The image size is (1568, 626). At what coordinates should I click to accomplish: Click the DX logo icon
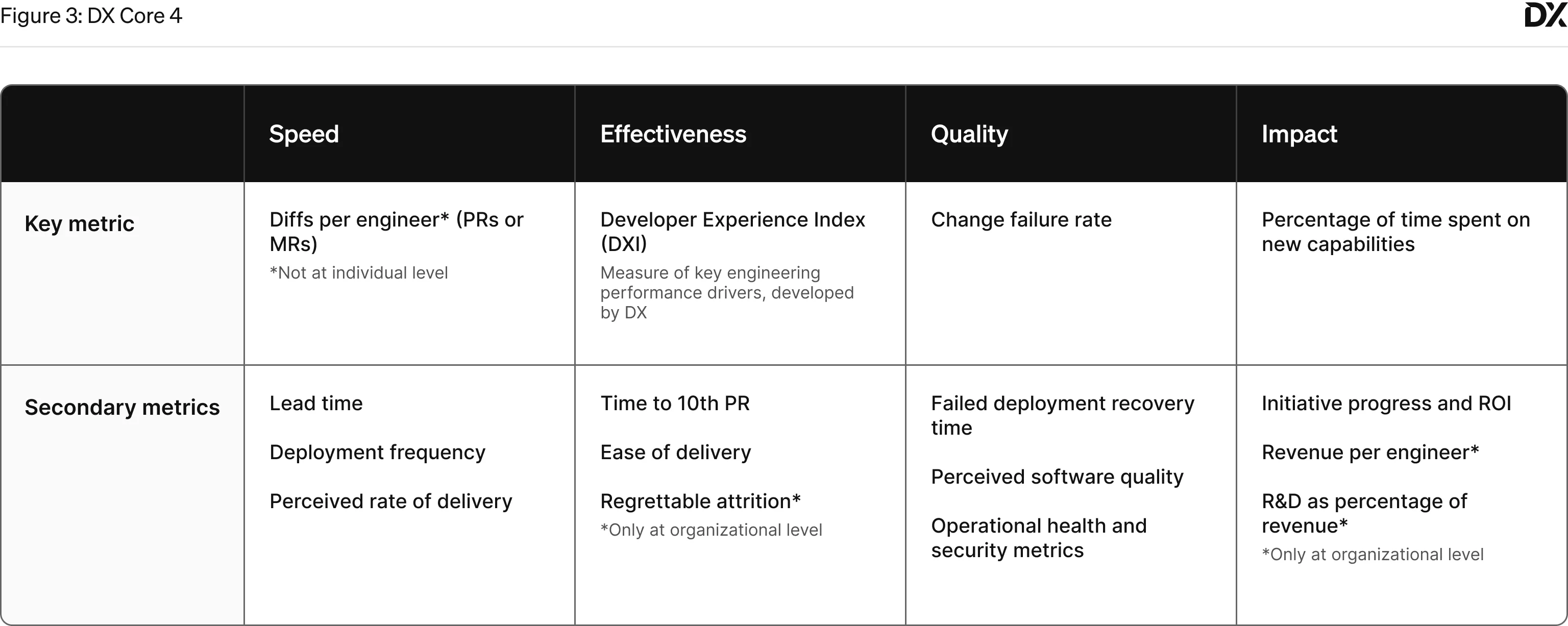1545,15
